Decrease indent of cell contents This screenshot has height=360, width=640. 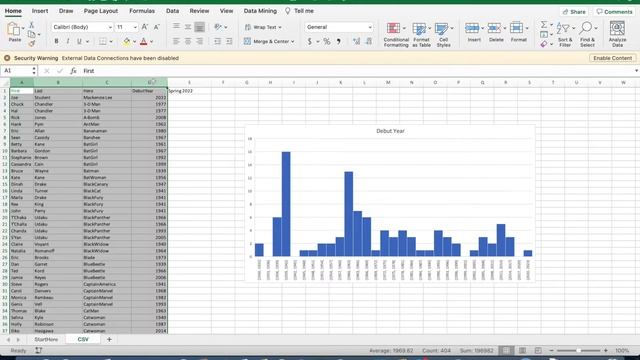tap(217, 41)
